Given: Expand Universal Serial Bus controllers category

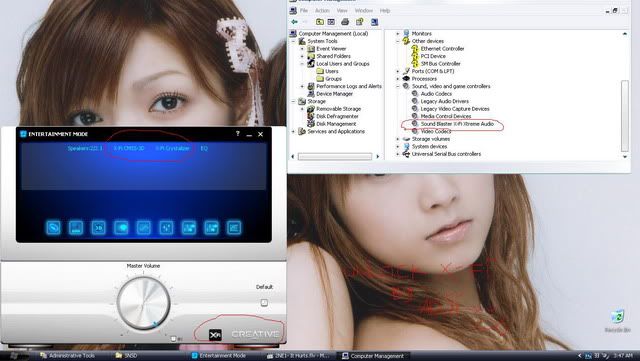Looking at the screenshot, I should (398, 154).
